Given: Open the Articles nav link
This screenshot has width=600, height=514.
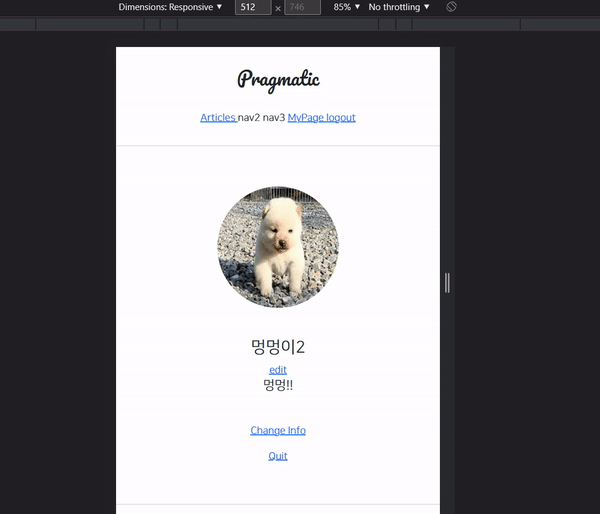Looking at the screenshot, I should click(218, 117).
